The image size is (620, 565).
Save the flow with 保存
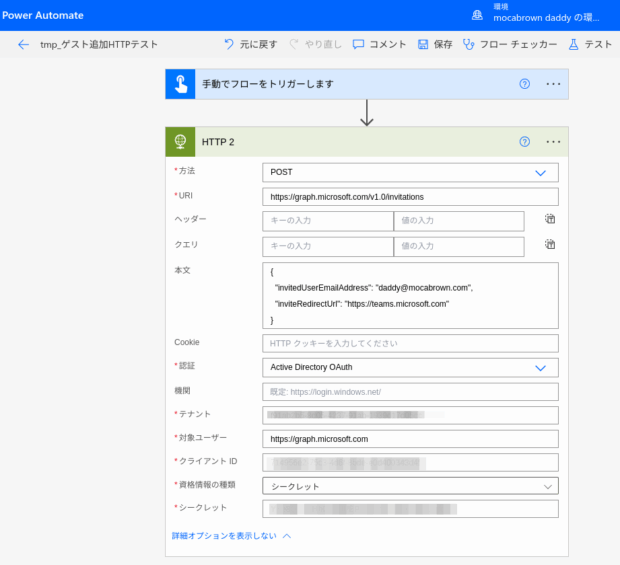tap(435, 44)
